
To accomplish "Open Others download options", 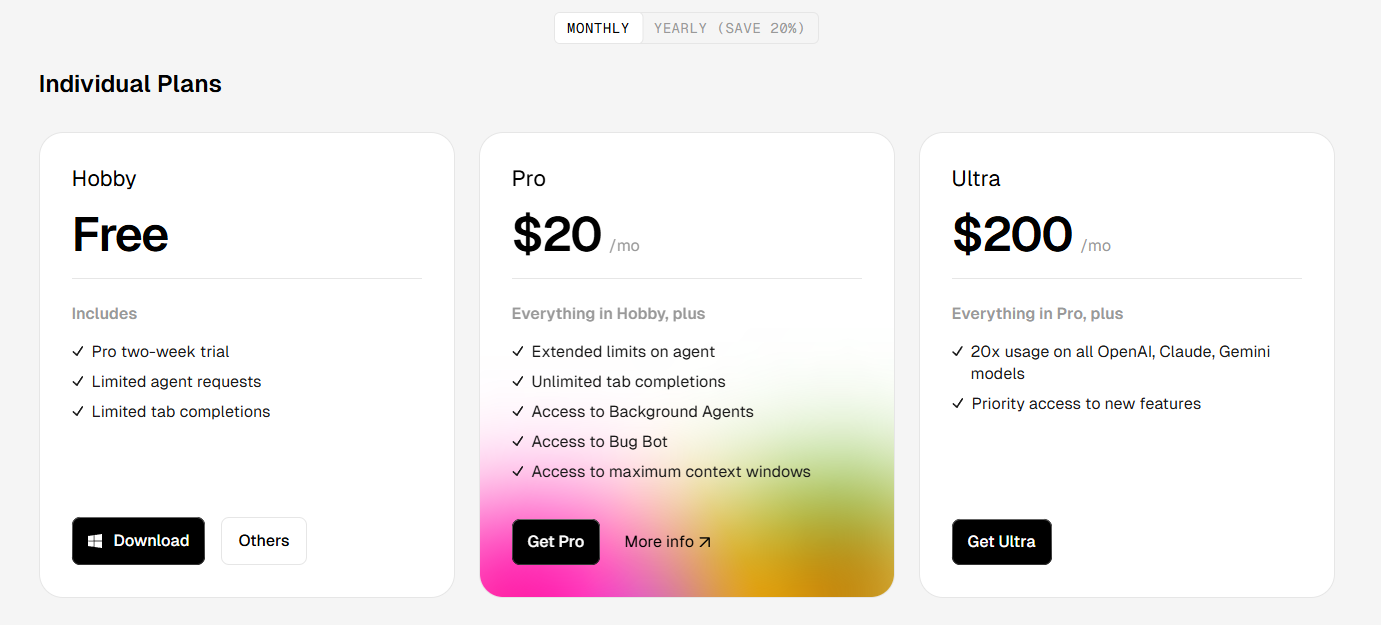I will click(x=264, y=541).
